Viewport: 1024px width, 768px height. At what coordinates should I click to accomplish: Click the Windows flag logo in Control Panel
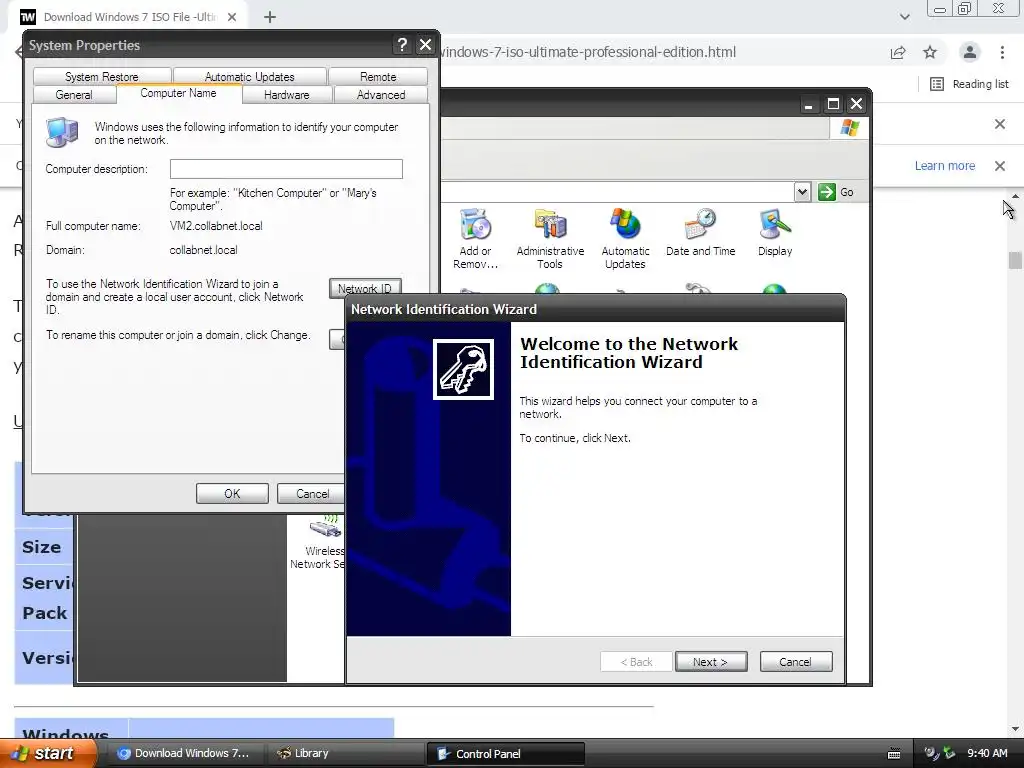coord(850,127)
